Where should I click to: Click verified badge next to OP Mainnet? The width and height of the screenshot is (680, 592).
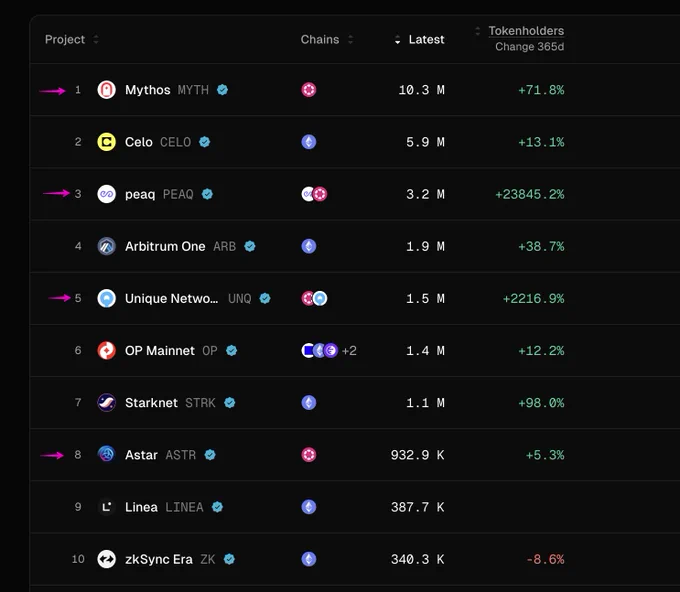coord(232,350)
